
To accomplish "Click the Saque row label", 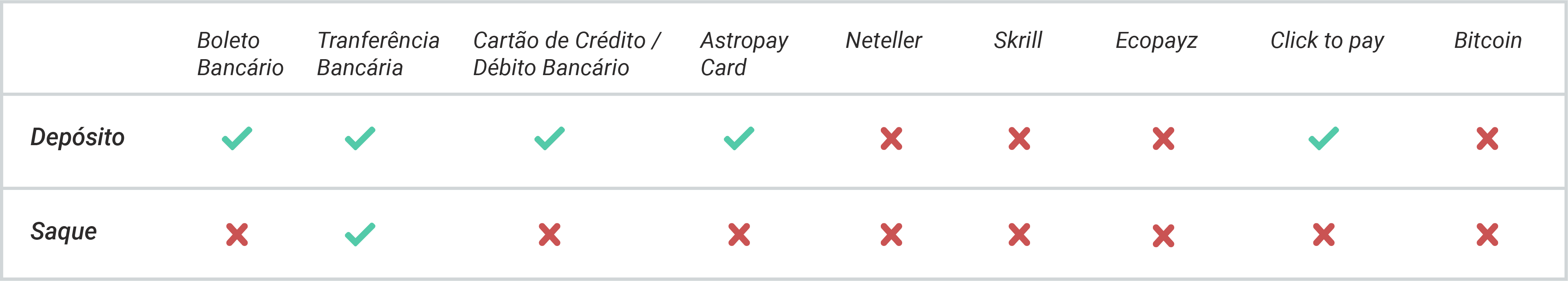I will point(63,232).
